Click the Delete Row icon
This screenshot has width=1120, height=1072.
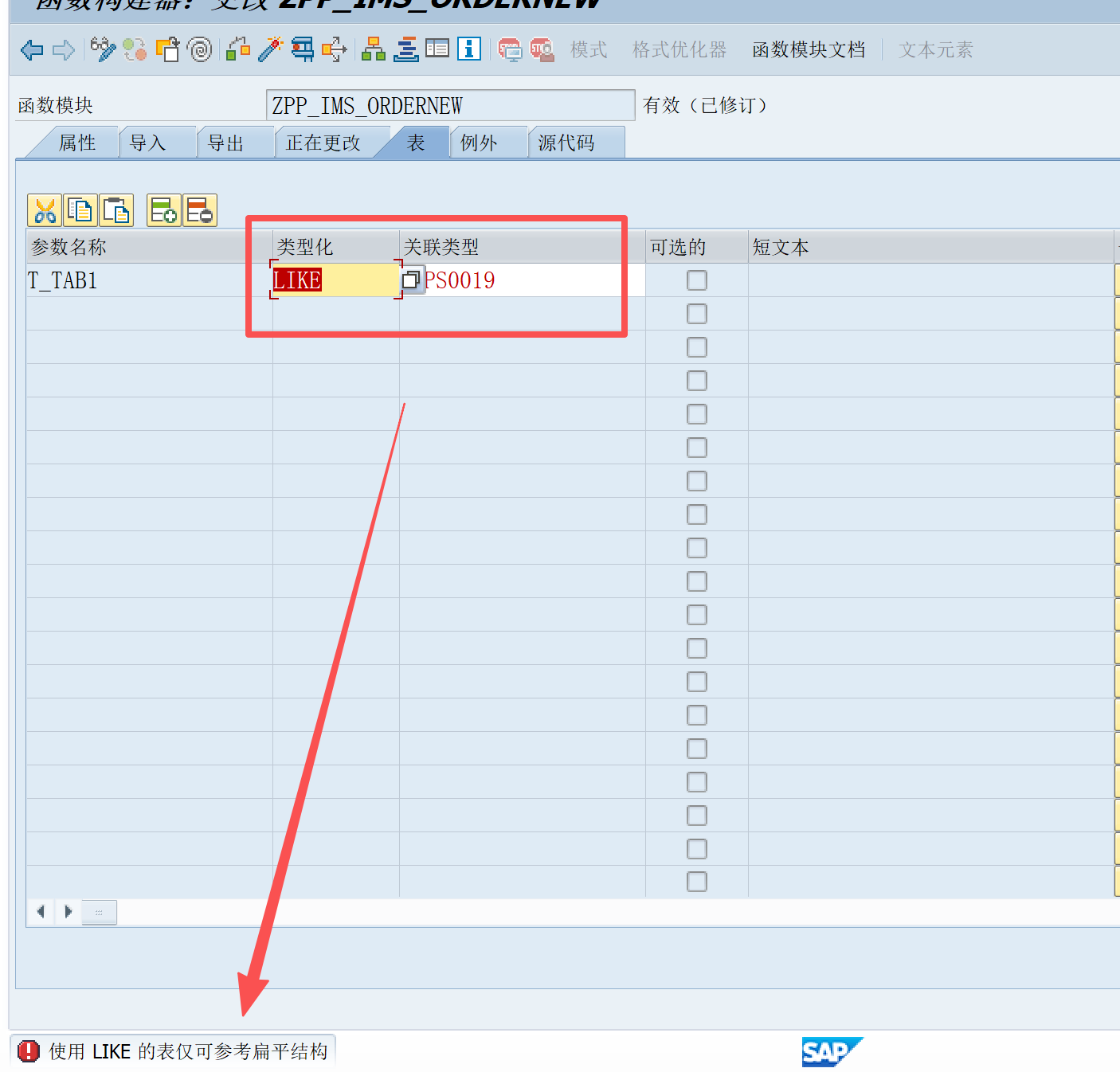(x=199, y=210)
